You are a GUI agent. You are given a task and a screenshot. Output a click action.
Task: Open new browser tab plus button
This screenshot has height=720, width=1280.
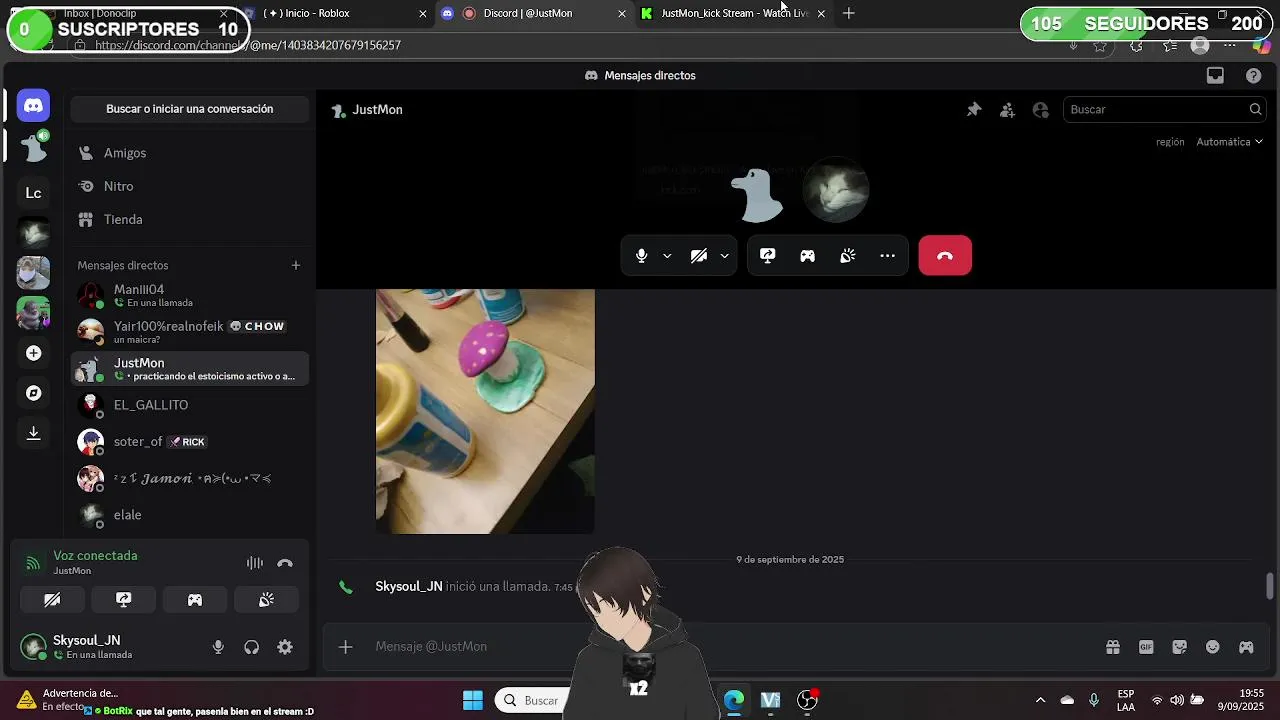click(849, 13)
